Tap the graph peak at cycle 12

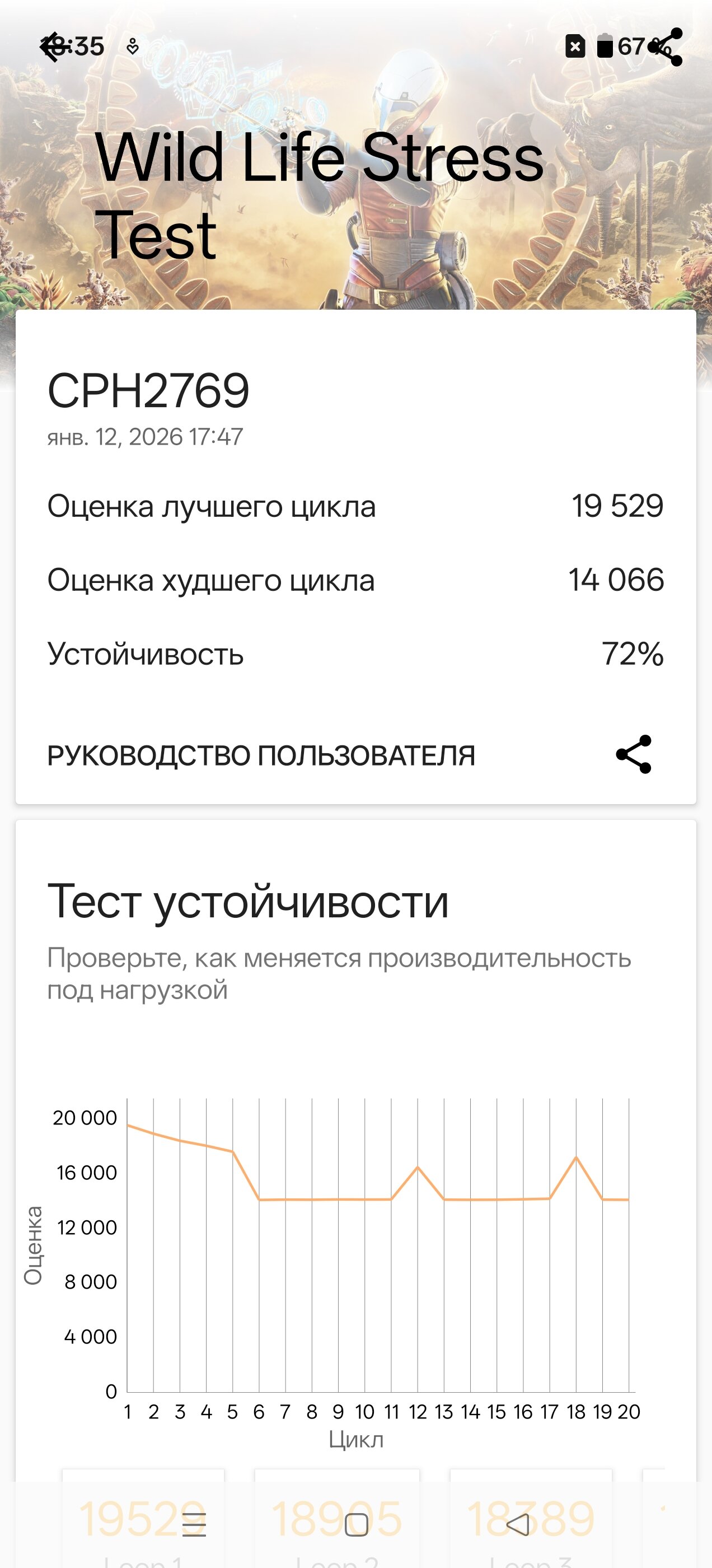coord(418,1167)
